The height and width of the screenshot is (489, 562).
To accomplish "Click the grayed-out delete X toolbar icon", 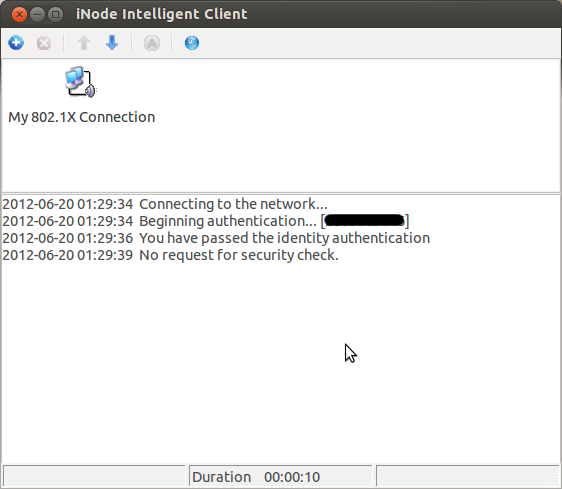I will [x=44, y=43].
